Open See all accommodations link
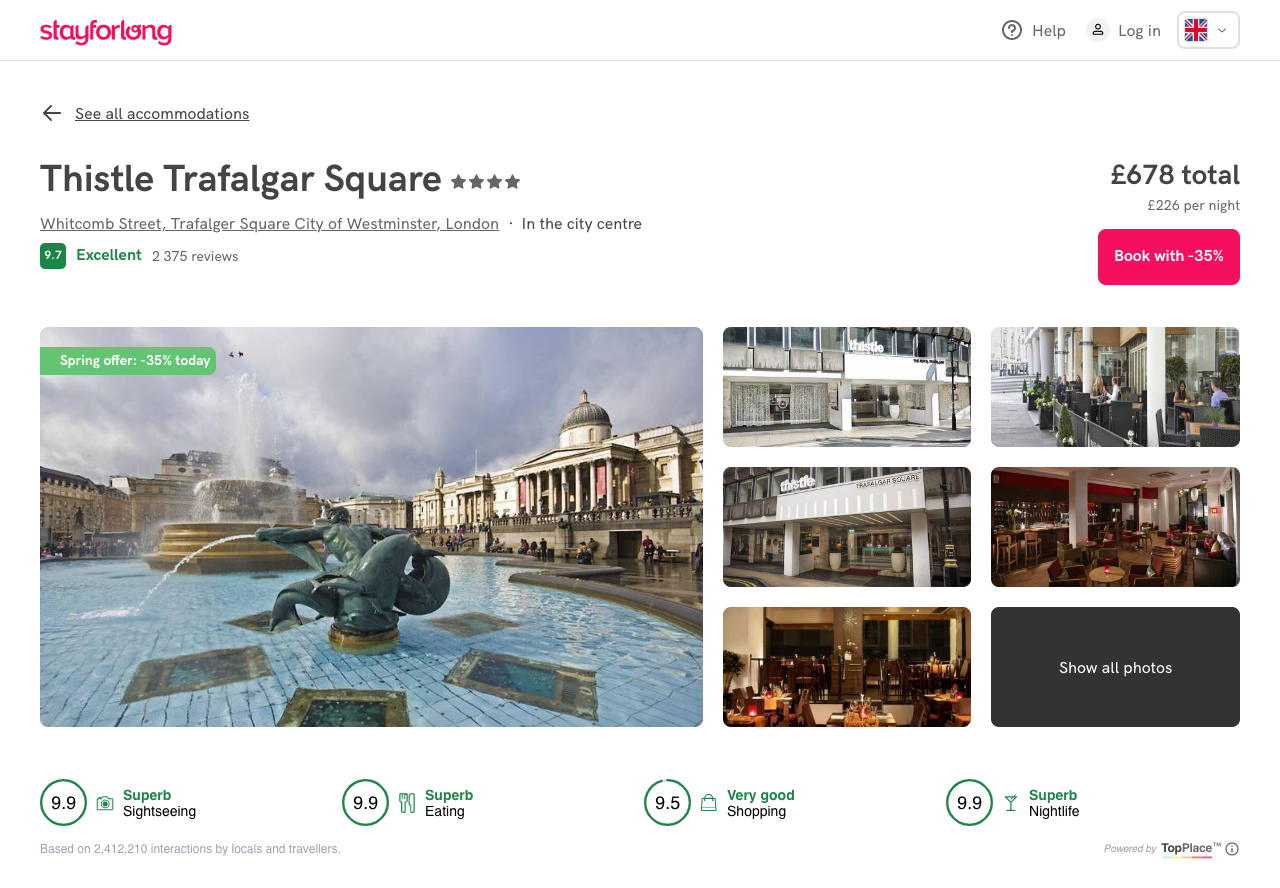 (162, 114)
